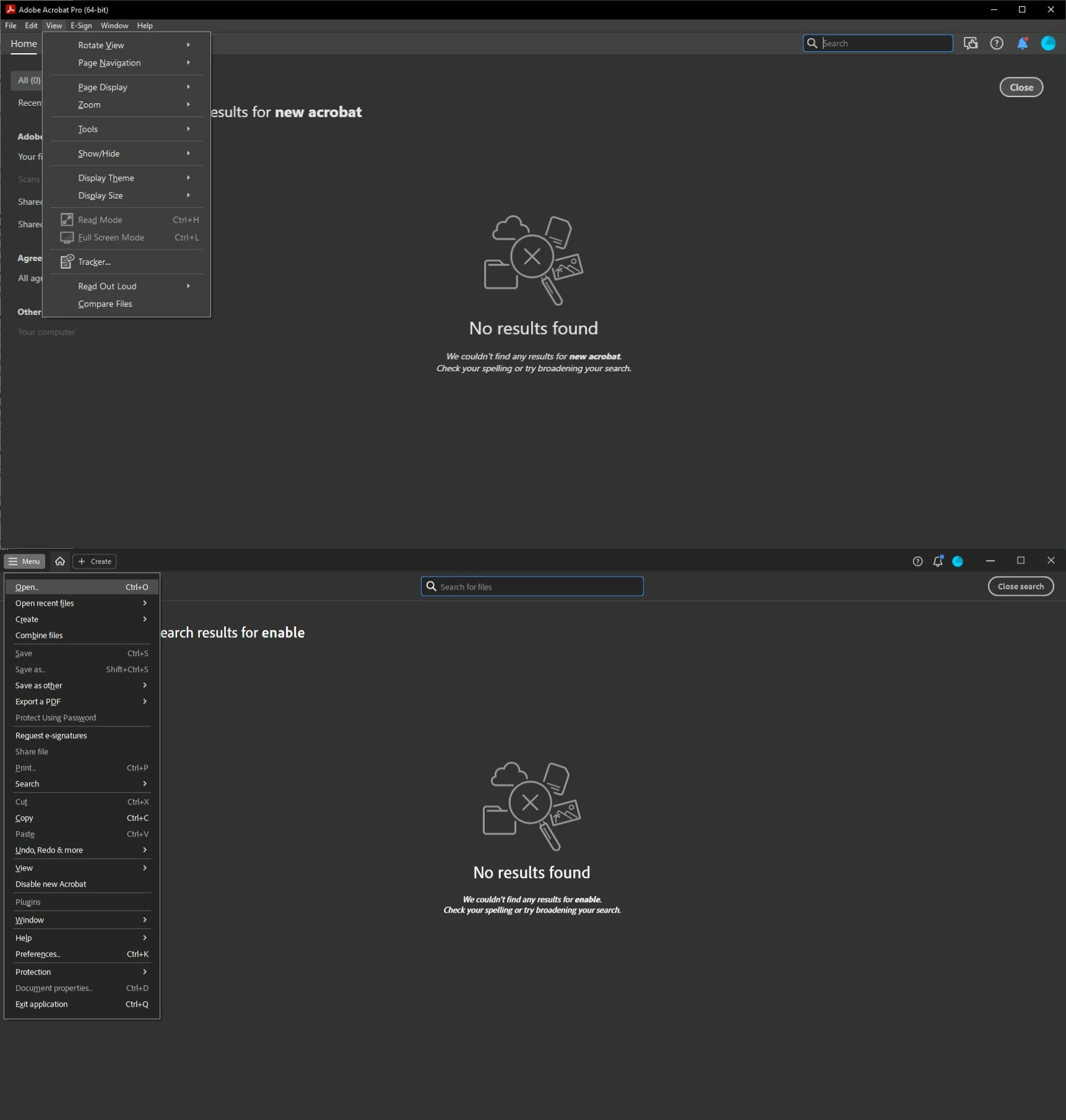This screenshot has width=1066, height=1120.
Task: Open the Help menu in the top menu bar
Action: coord(145,25)
